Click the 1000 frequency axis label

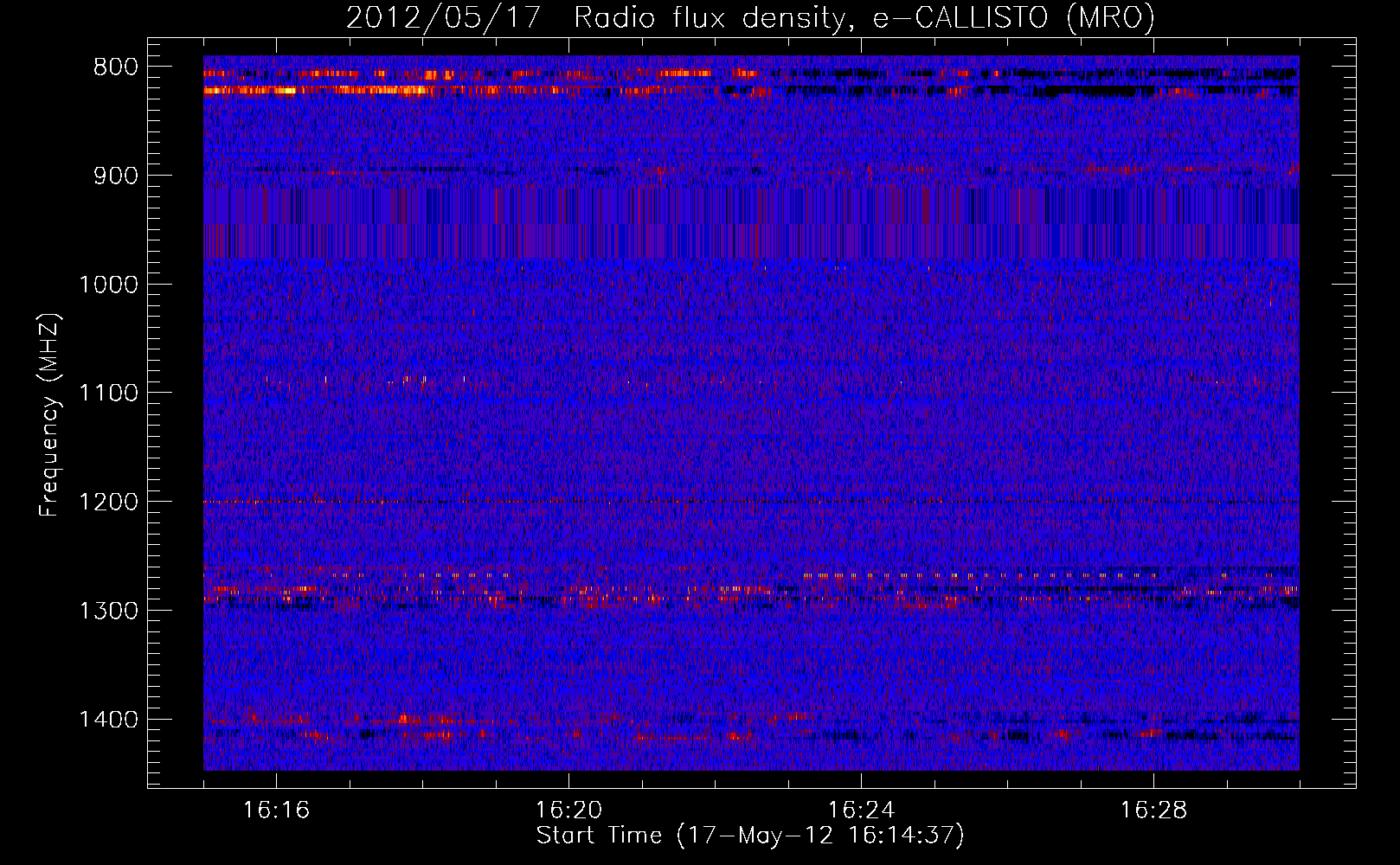pos(108,285)
